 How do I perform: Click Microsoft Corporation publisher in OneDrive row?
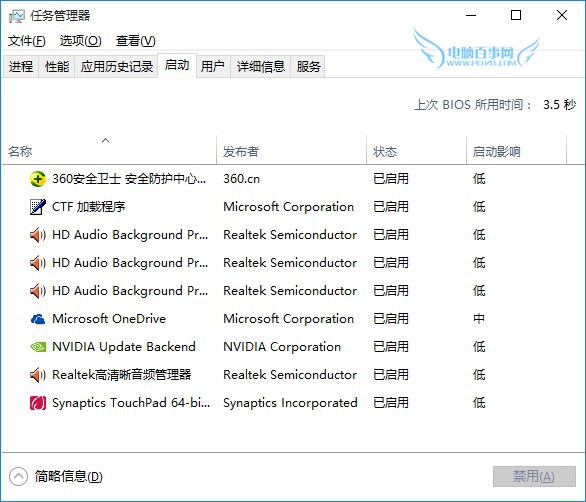click(x=289, y=319)
